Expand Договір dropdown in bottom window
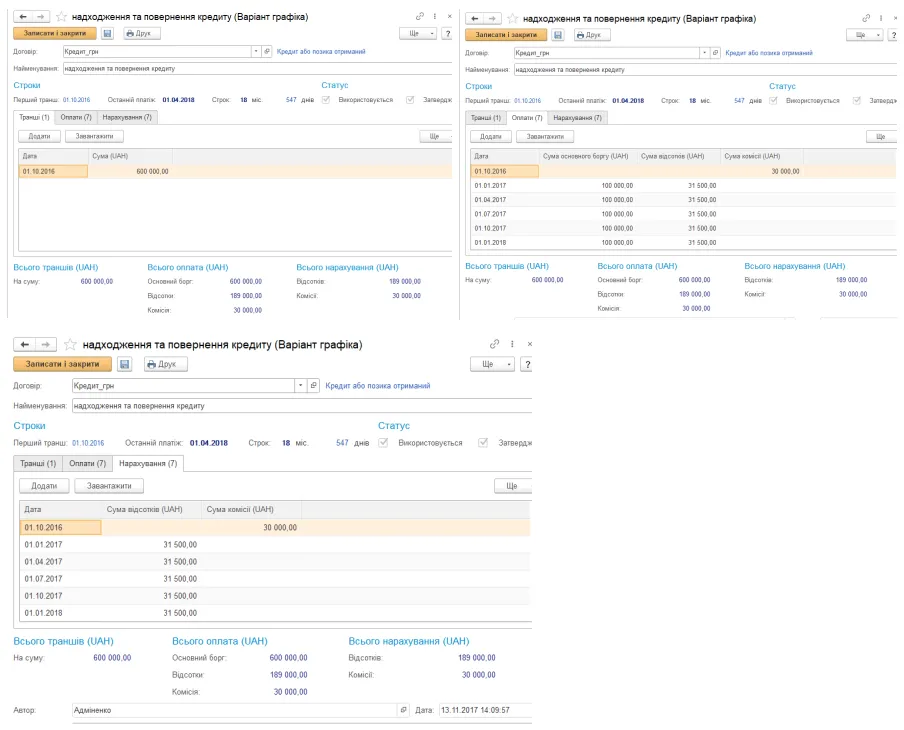 tap(300, 385)
